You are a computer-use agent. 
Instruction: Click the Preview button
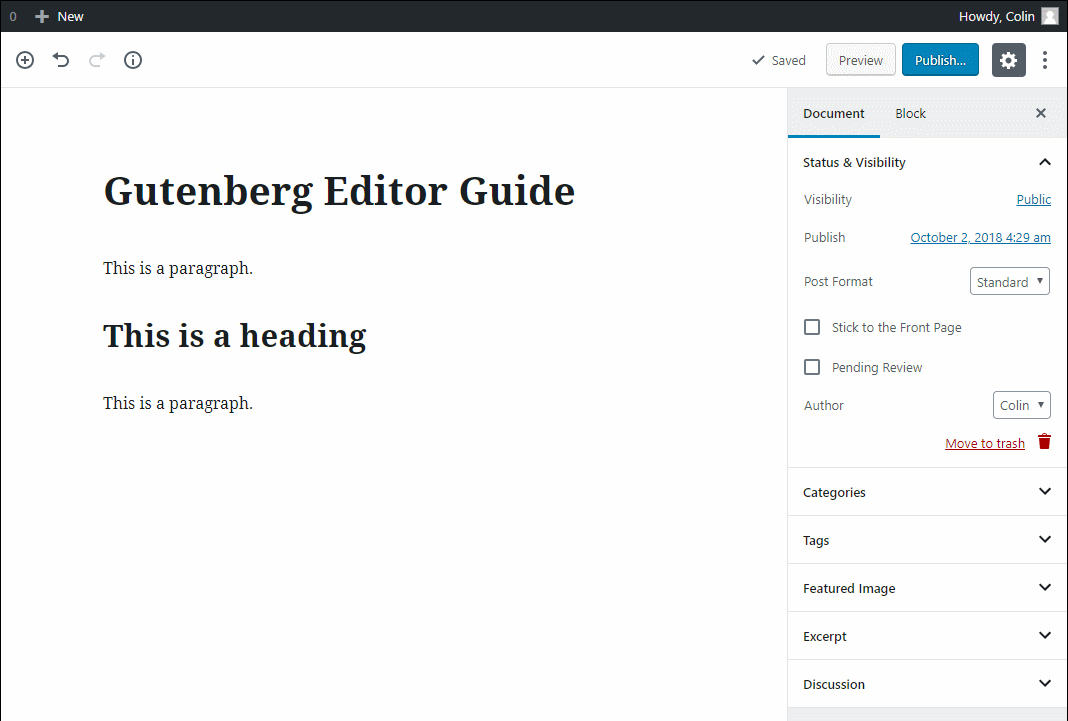click(861, 60)
